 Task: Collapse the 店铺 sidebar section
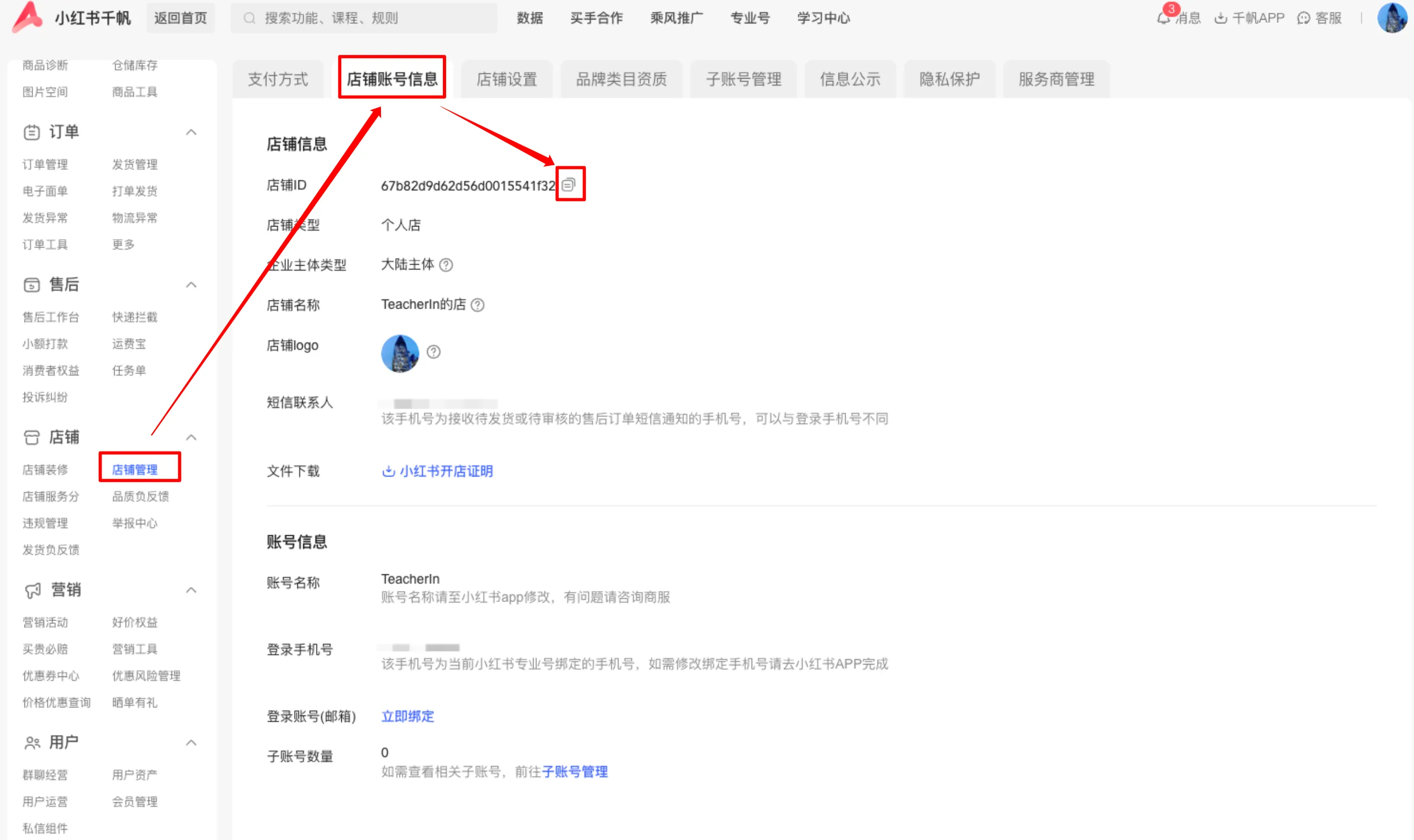tap(191, 437)
